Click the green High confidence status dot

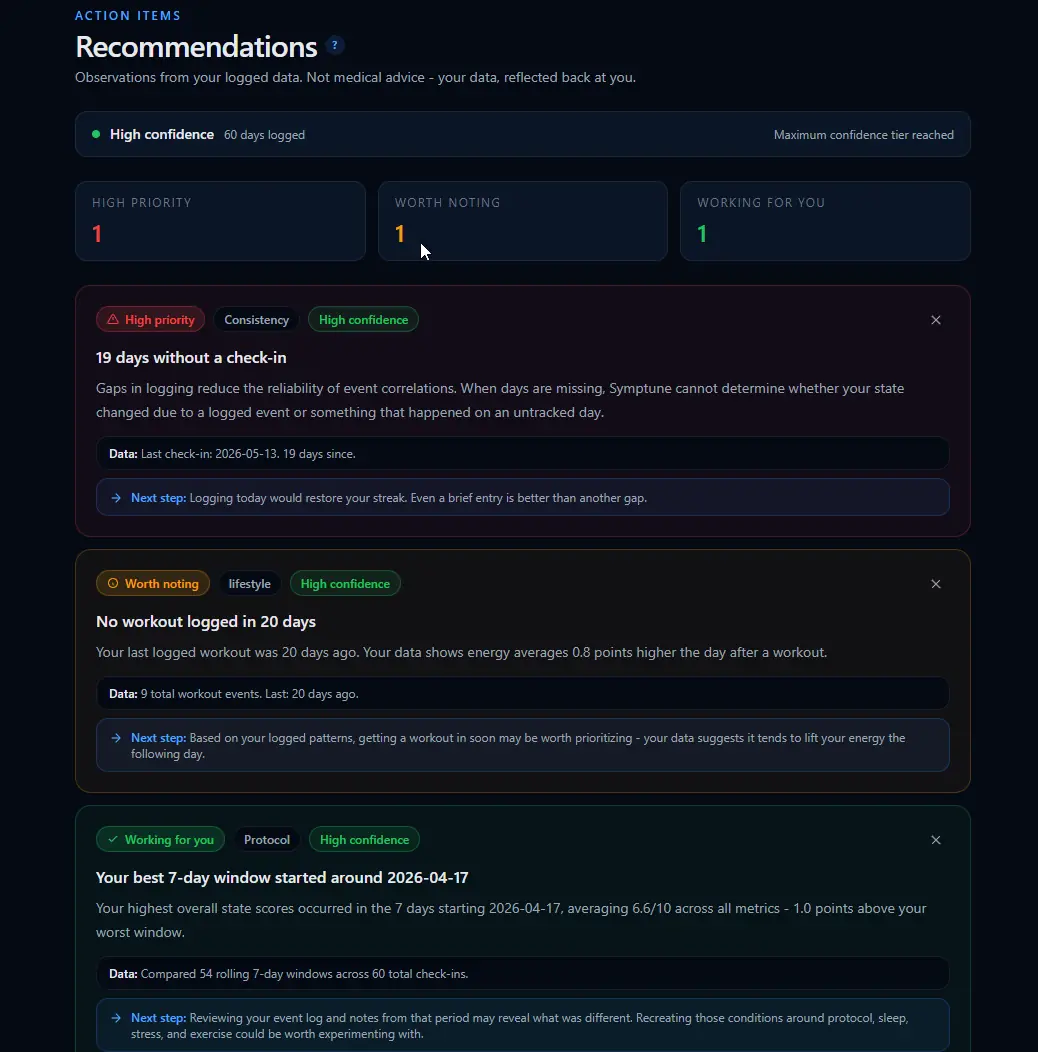tap(96, 134)
